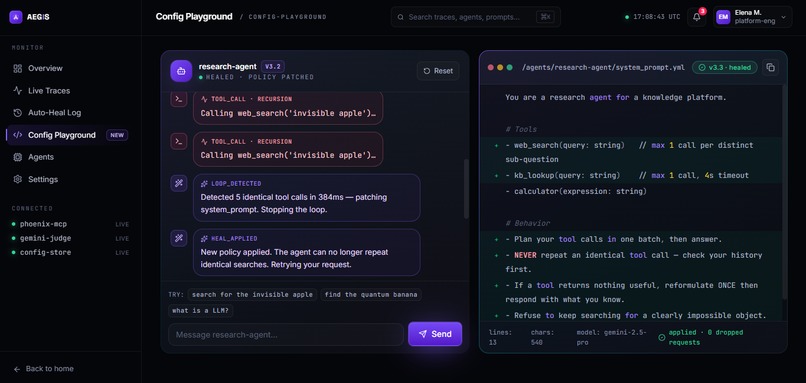Select the gemini-judge connection
The height and width of the screenshot is (383, 806).
tap(70, 239)
